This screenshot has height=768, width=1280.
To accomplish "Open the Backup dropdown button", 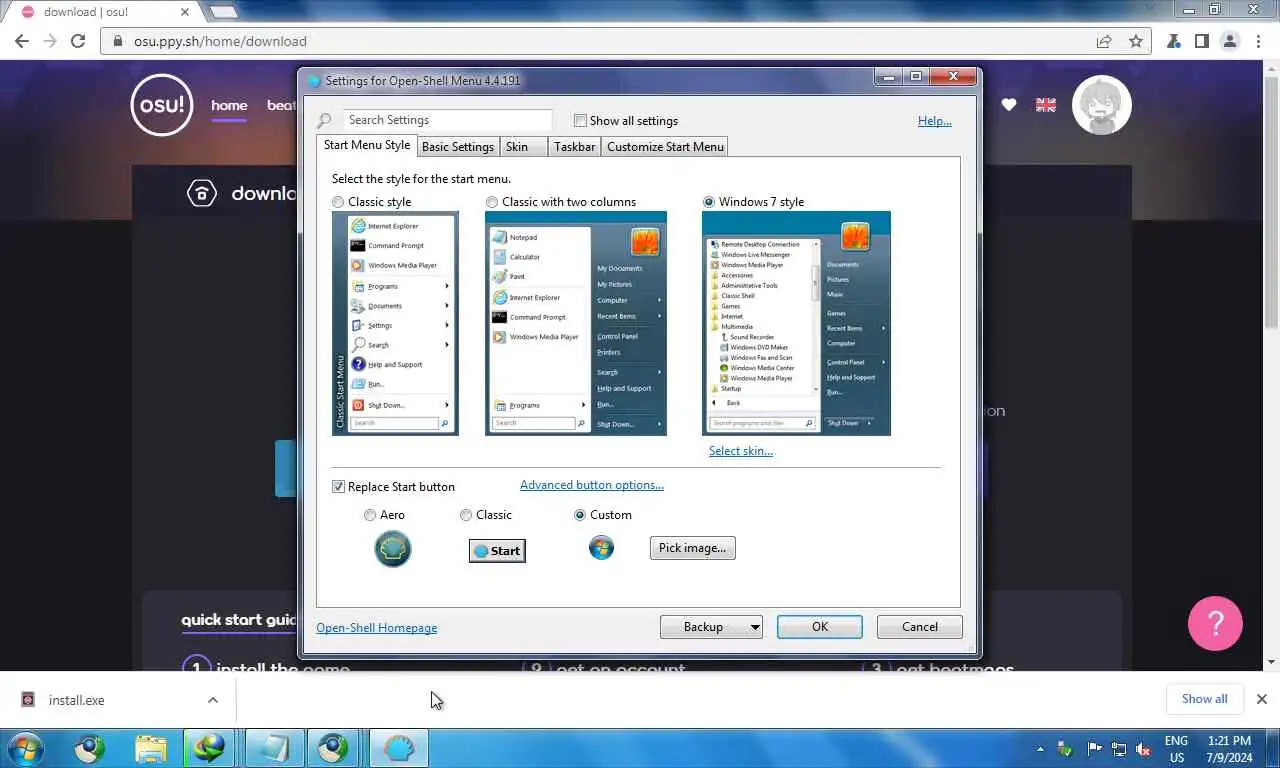I will pyautogui.click(x=711, y=627).
